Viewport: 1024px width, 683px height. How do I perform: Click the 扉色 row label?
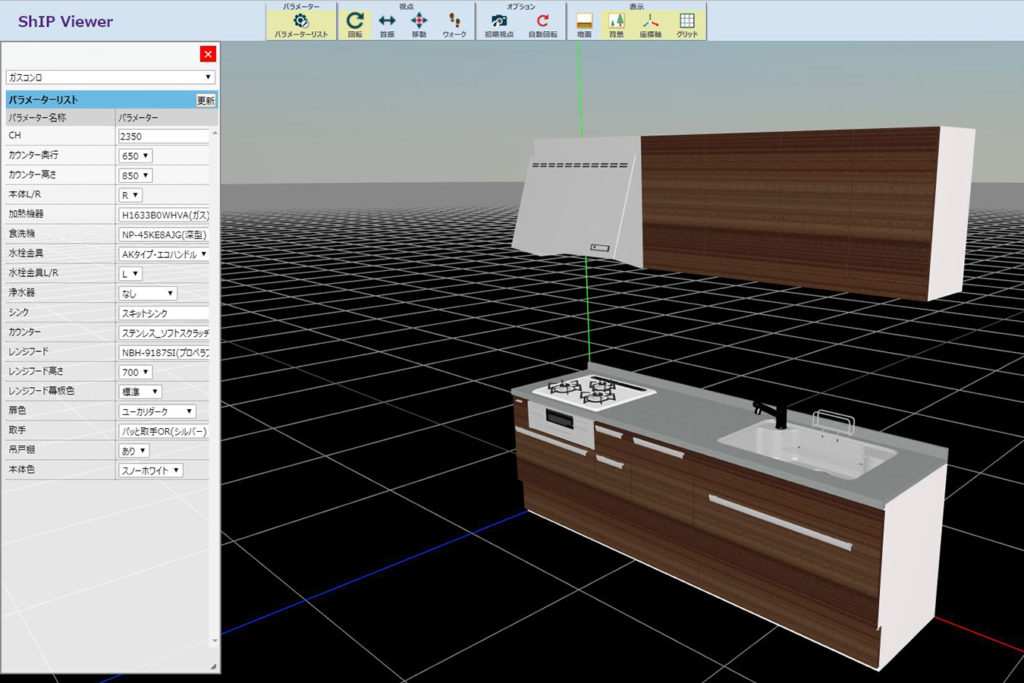click(17, 411)
